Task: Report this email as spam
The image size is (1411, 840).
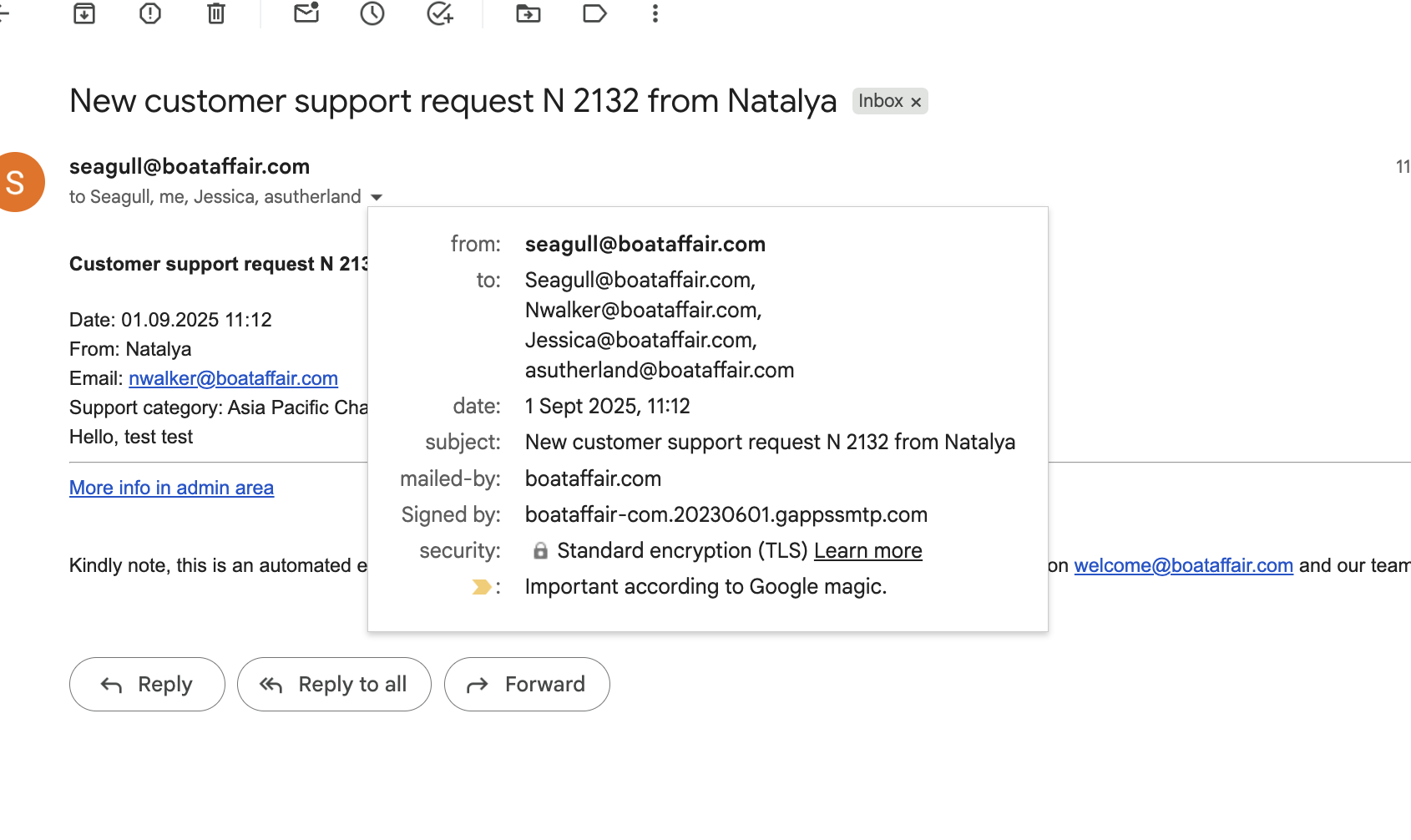Action: coord(150,13)
